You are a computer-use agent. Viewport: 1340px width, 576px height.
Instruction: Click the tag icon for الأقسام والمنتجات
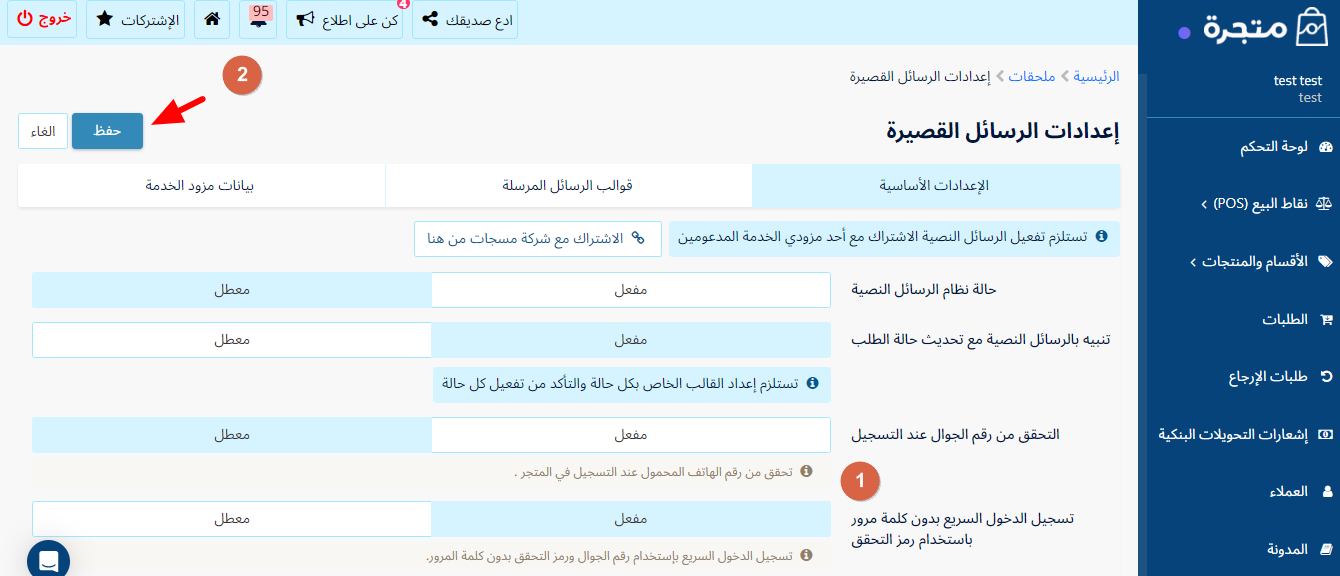tap(1326, 262)
